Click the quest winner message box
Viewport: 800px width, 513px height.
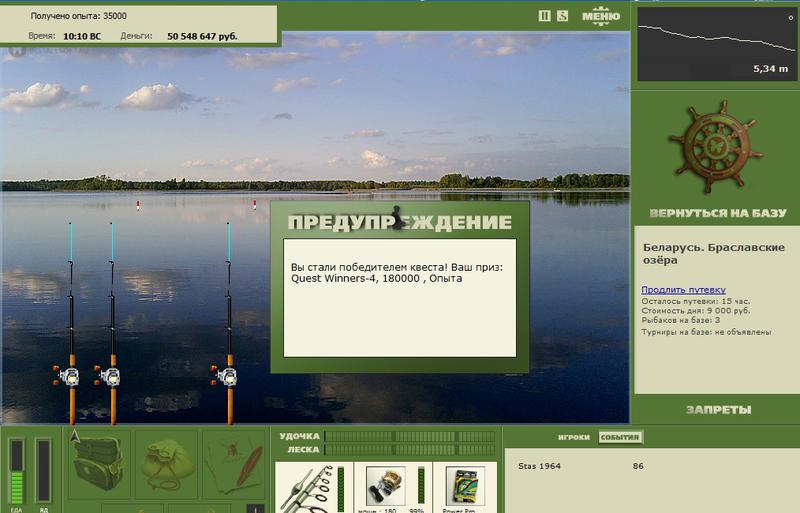[x=399, y=298]
